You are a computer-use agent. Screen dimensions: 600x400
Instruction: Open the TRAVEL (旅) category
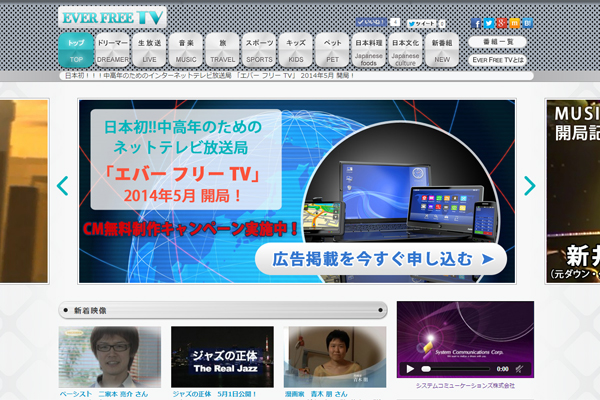coord(223,50)
